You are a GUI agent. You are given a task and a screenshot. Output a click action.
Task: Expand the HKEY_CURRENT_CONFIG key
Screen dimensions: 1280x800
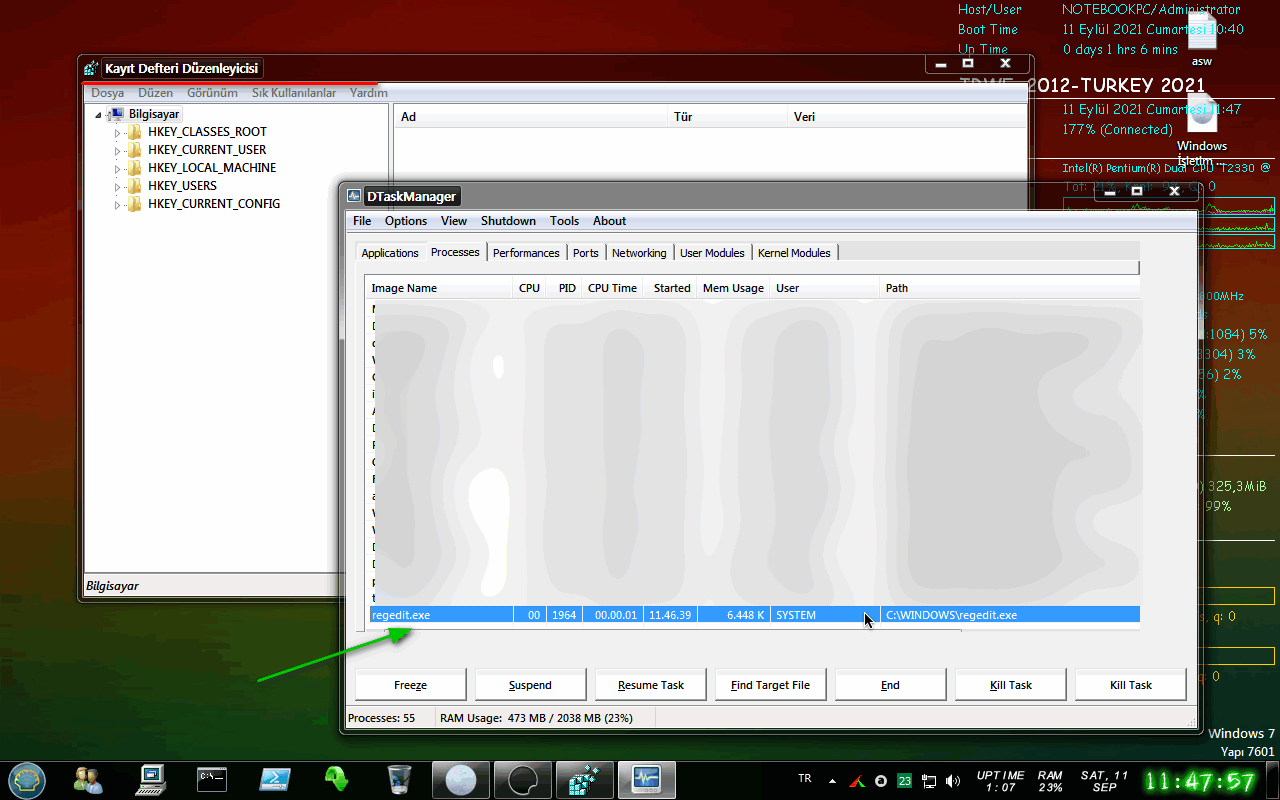[117, 204]
